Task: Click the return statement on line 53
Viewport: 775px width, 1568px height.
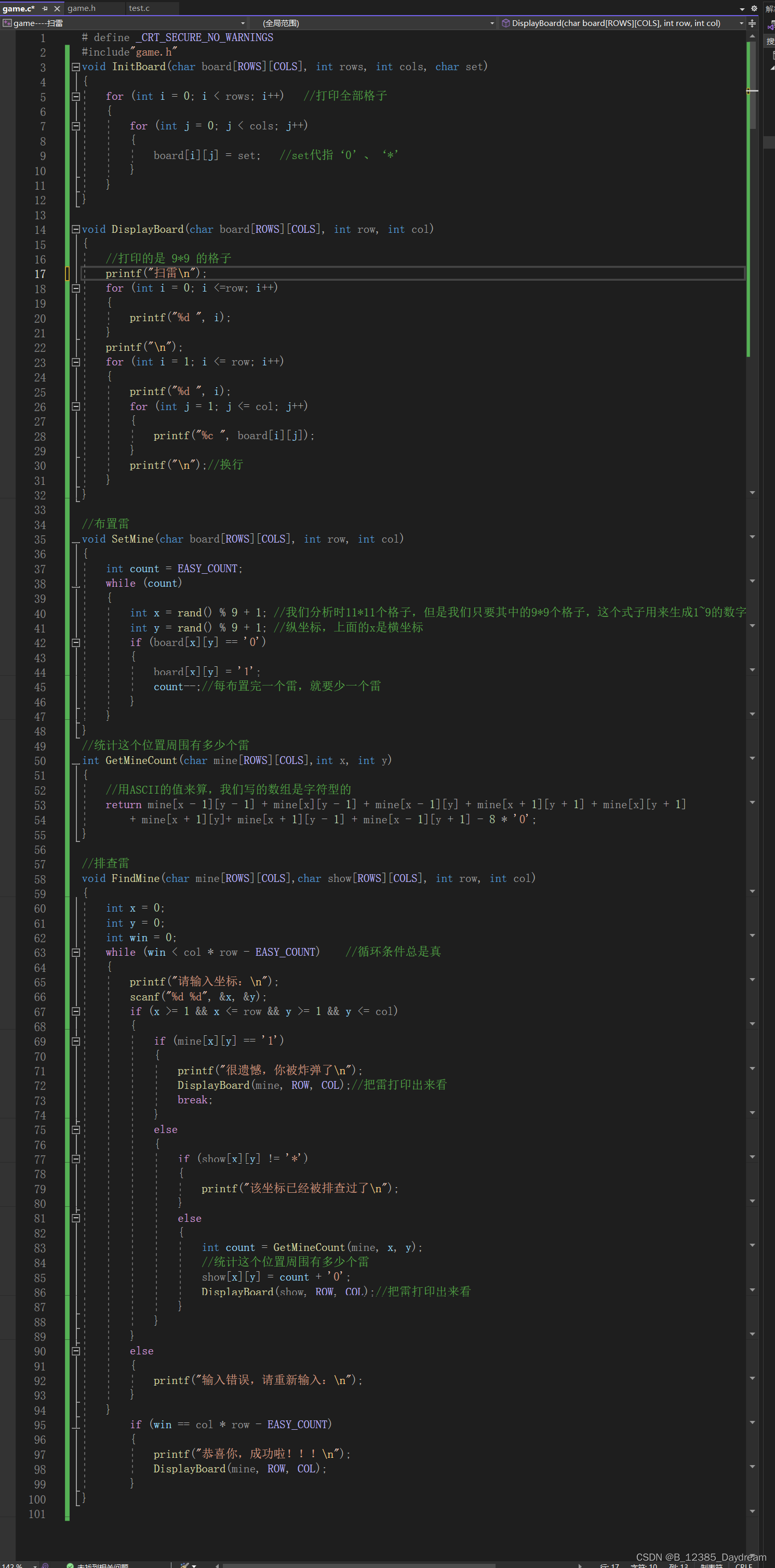Action: [396, 805]
